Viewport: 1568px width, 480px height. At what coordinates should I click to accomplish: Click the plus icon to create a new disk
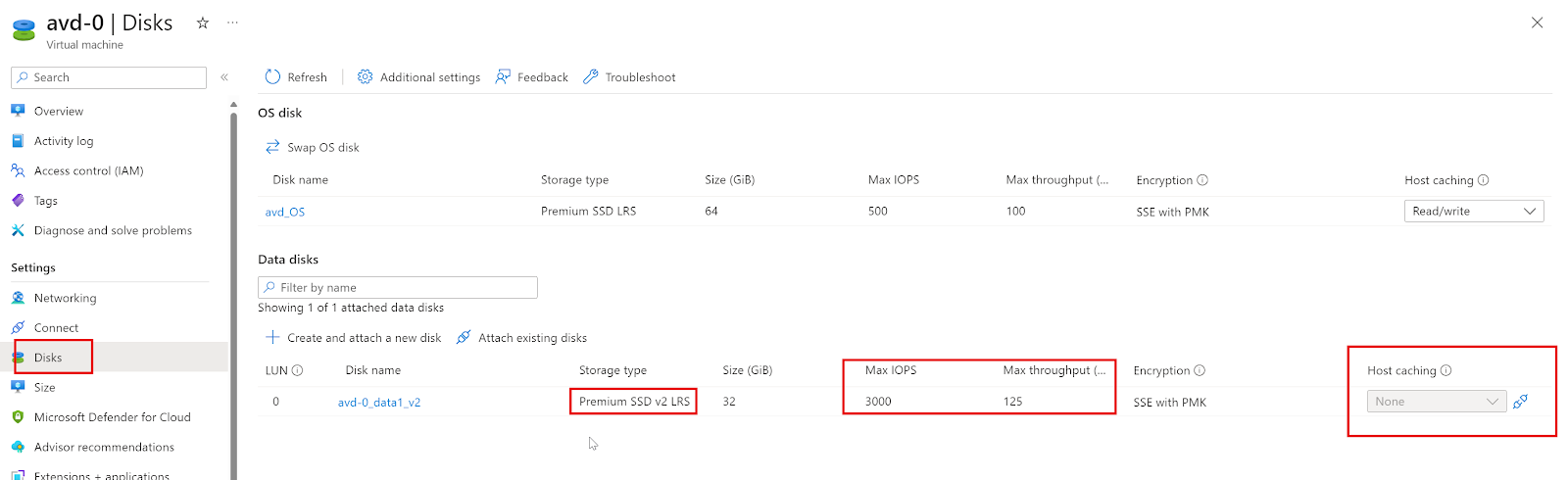click(x=272, y=337)
